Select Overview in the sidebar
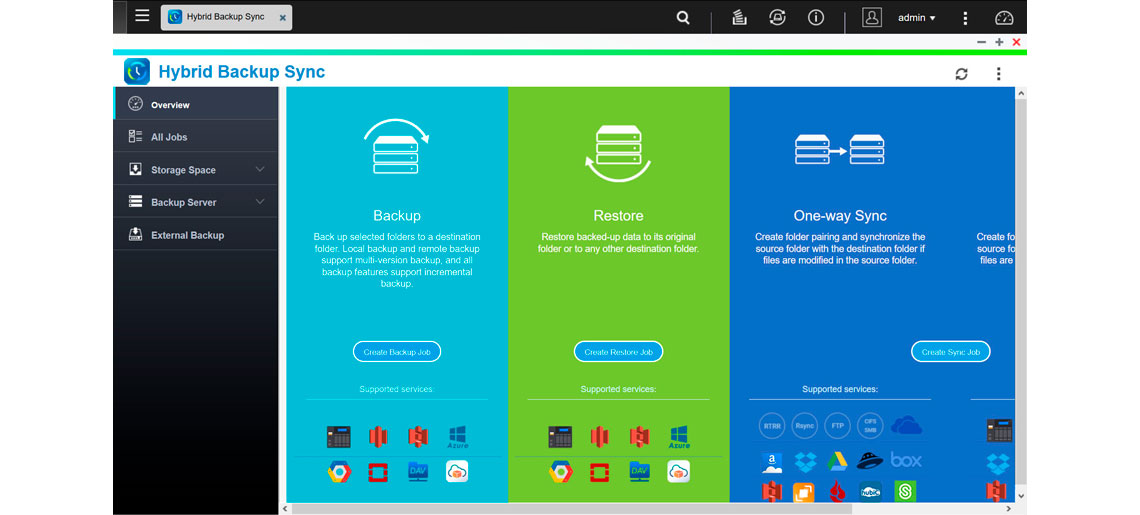 click(x=196, y=104)
